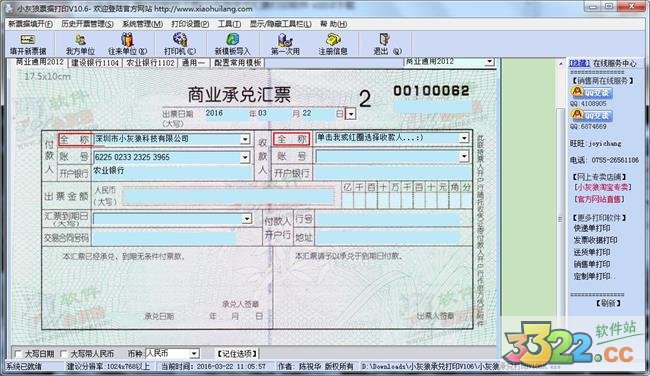This screenshot has width=650, height=376.
Task: Open the 系统管理 menu
Action: (142, 24)
